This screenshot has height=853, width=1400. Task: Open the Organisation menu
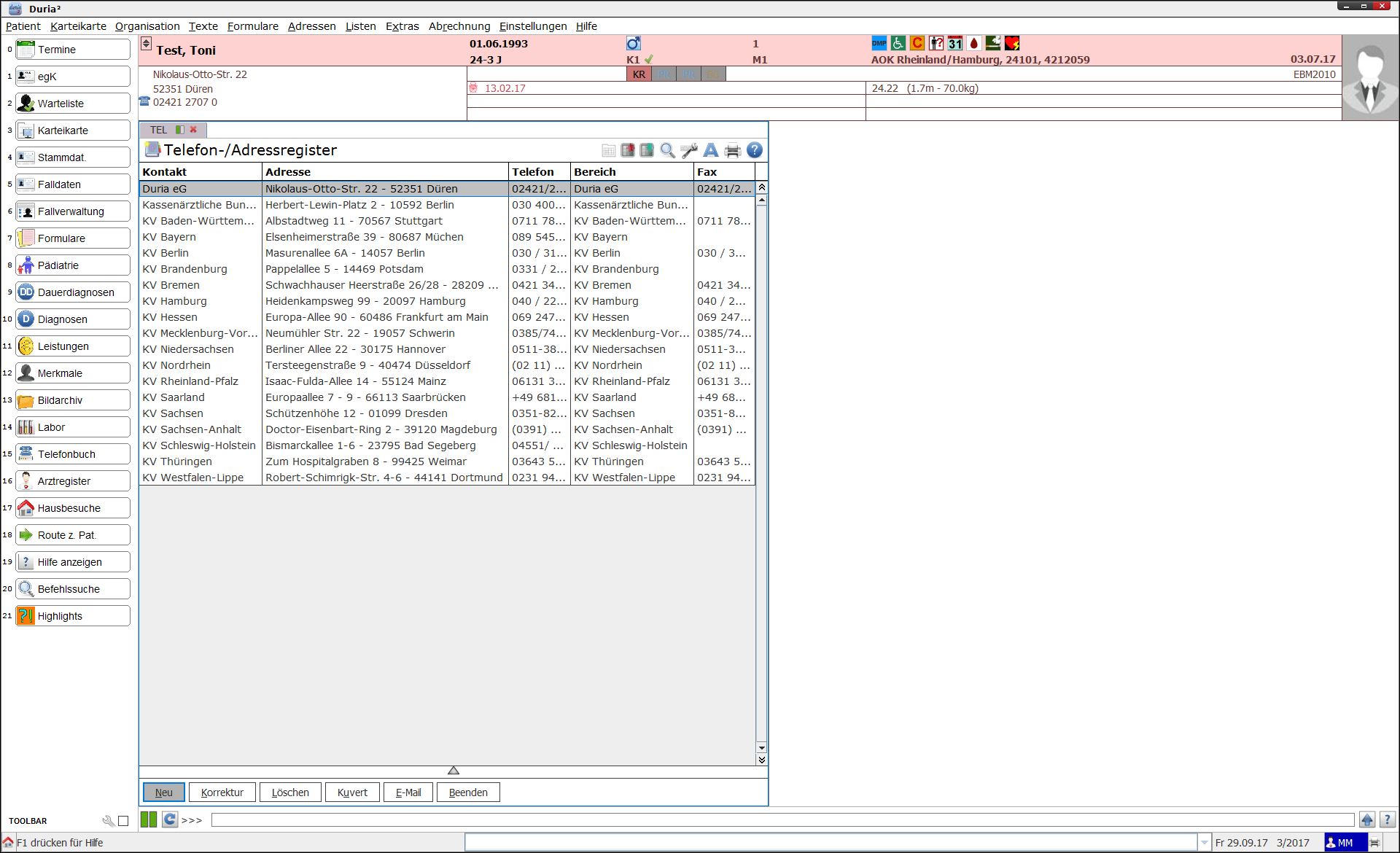(x=147, y=26)
